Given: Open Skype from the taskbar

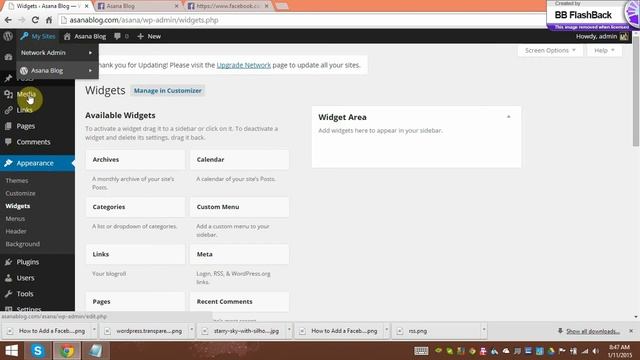Looking at the screenshot, I should (x=38, y=351).
